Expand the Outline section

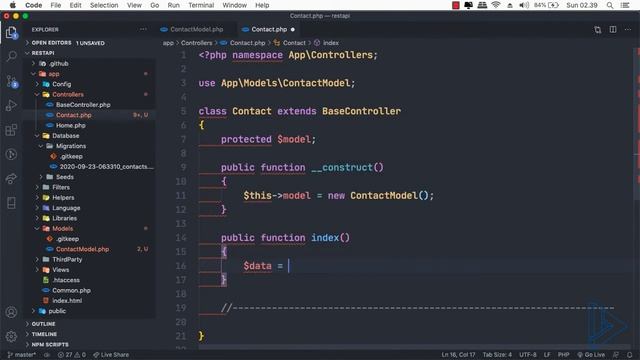43,324
